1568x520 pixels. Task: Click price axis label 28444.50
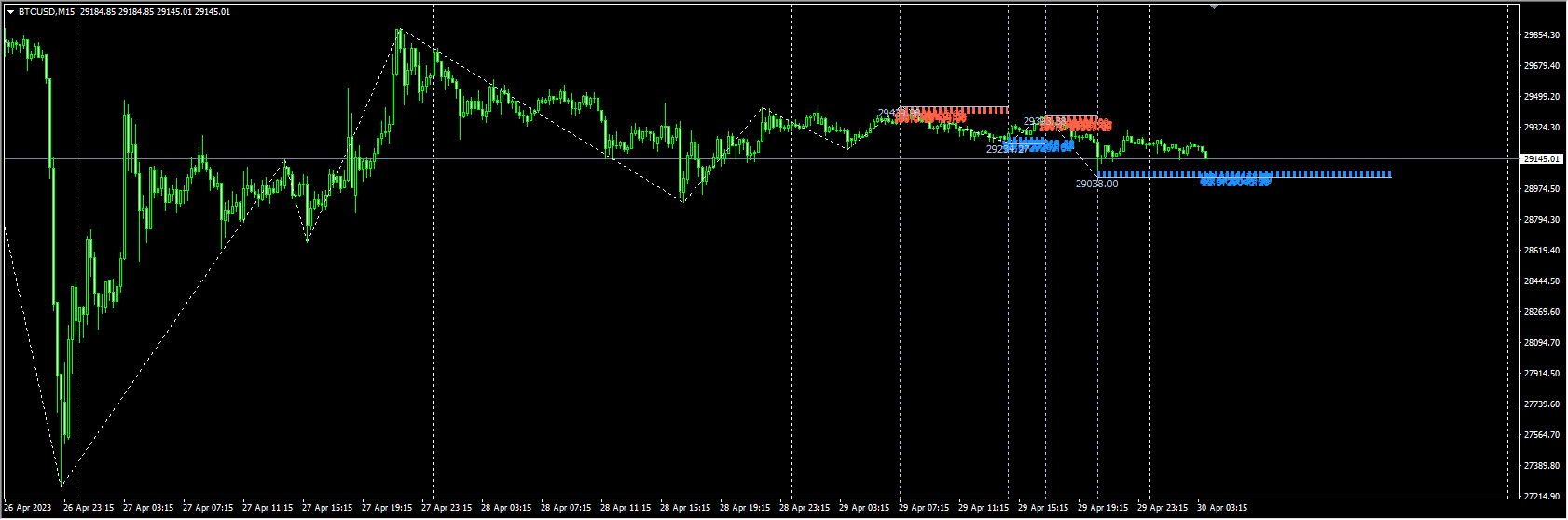1541,281
